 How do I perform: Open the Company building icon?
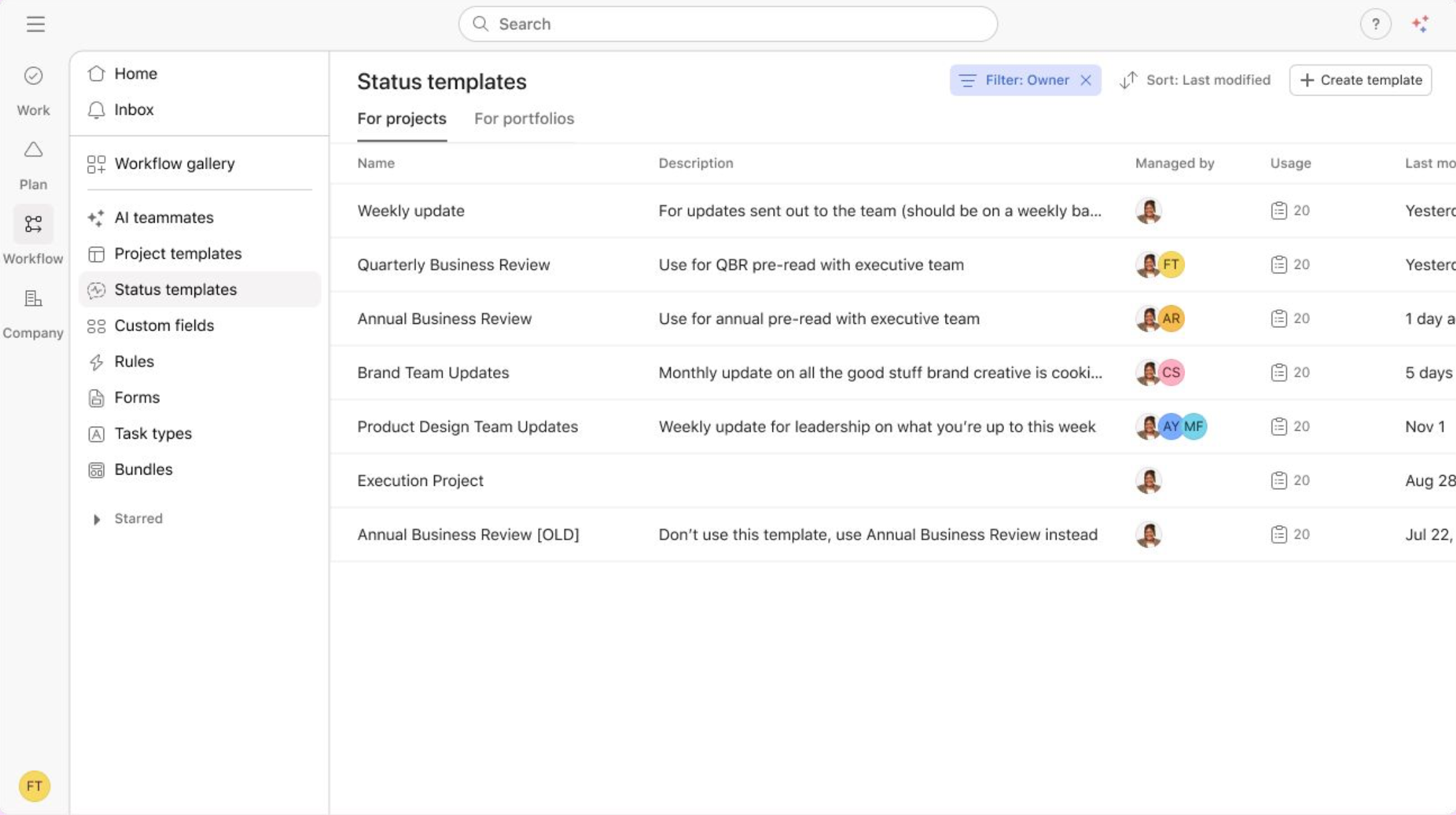point(33,299)
